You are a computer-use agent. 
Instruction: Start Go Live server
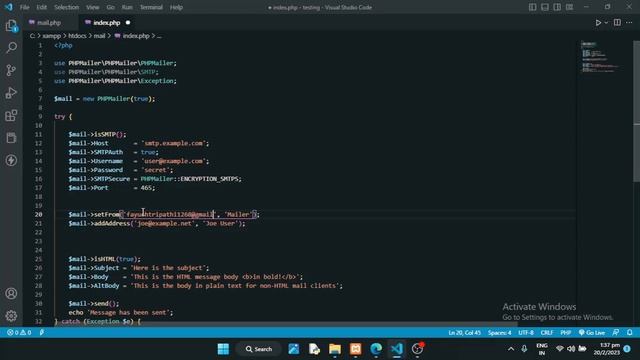coord(591,333)
